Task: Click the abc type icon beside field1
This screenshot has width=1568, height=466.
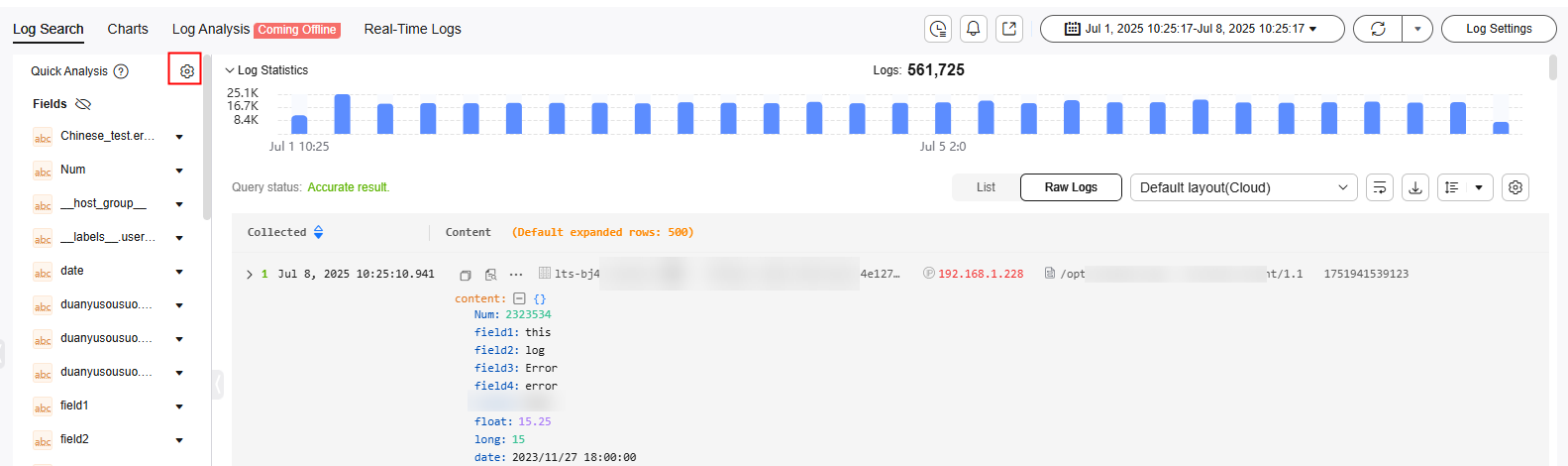Action: [x=43, y=407]
